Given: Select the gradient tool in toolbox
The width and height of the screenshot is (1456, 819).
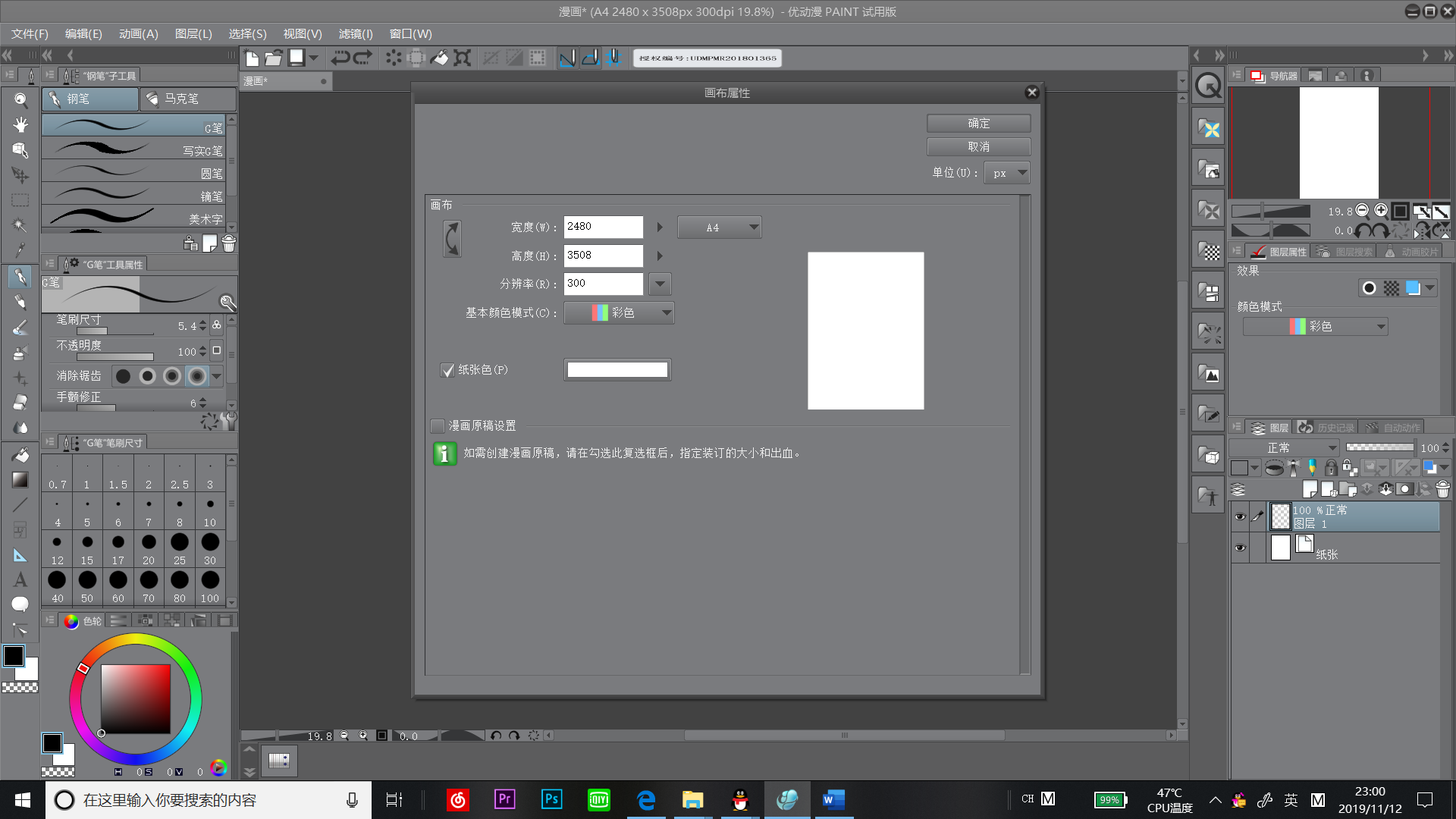Looking at the screenshot, I should pos(20,479).
